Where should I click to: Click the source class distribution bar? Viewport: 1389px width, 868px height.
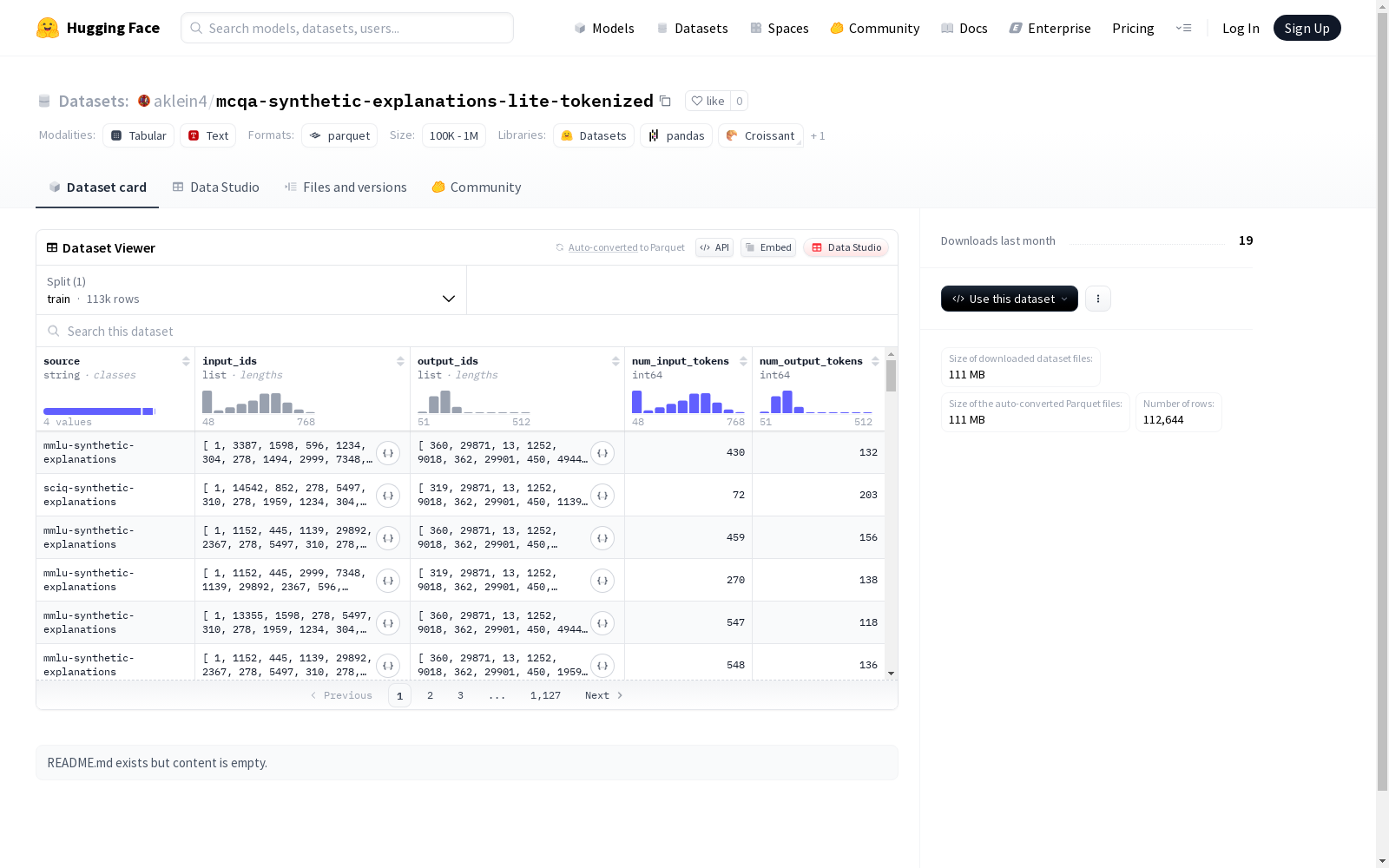click(99, 411)
